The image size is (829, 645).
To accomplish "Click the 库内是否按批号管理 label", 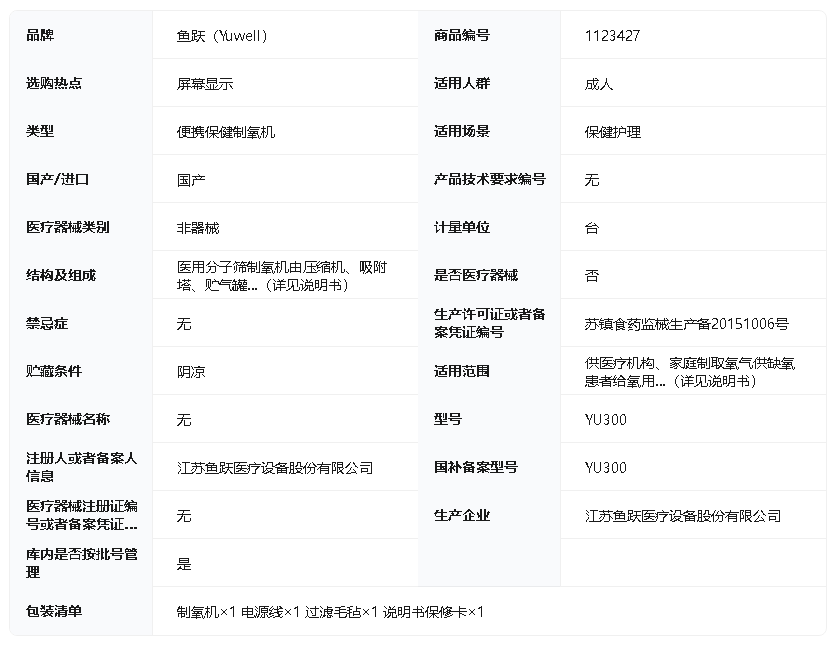I will coord(81,563).
